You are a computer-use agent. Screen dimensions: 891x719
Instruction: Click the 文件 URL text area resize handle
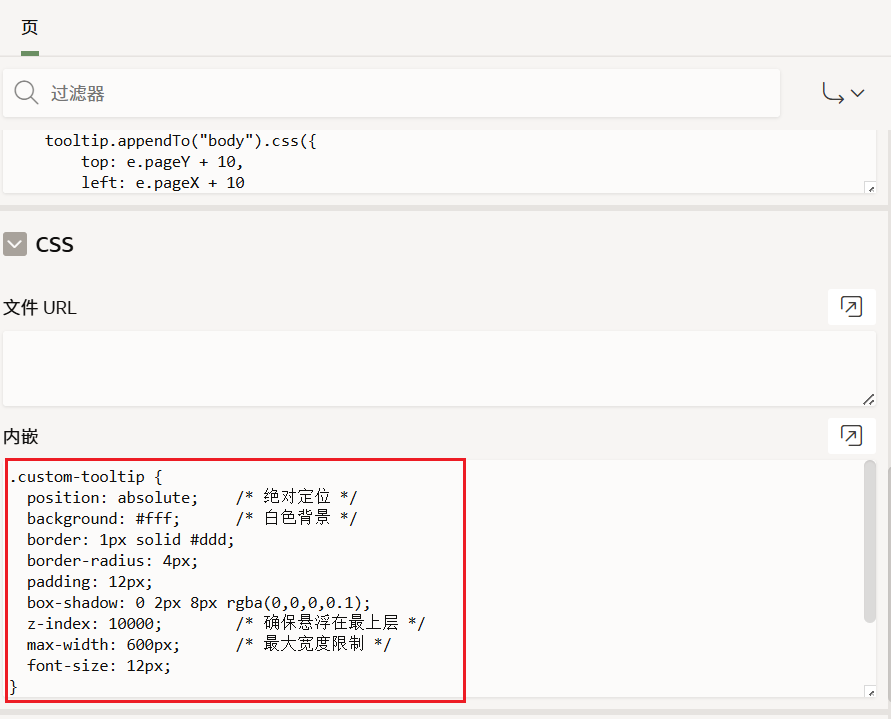pos(868,399)
